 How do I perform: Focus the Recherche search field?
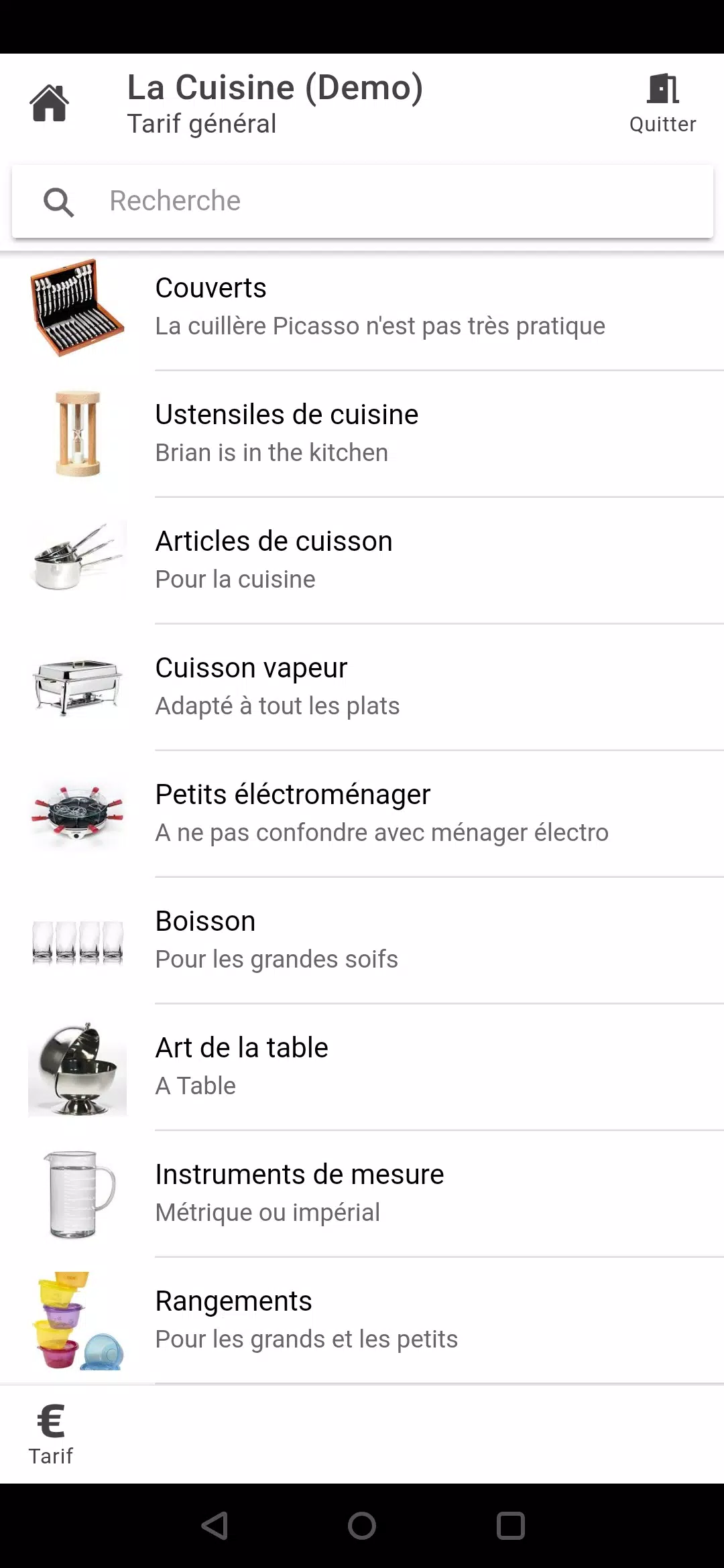[x=402, y=201]
